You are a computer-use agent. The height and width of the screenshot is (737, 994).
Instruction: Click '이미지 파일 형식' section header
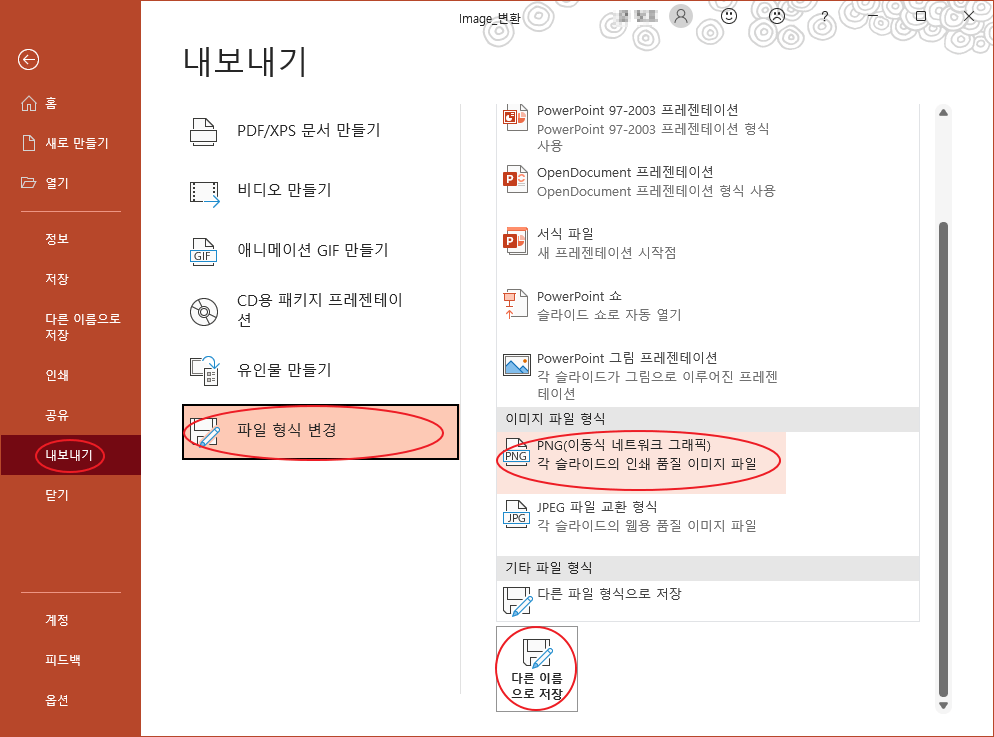[x=707, y=419]
